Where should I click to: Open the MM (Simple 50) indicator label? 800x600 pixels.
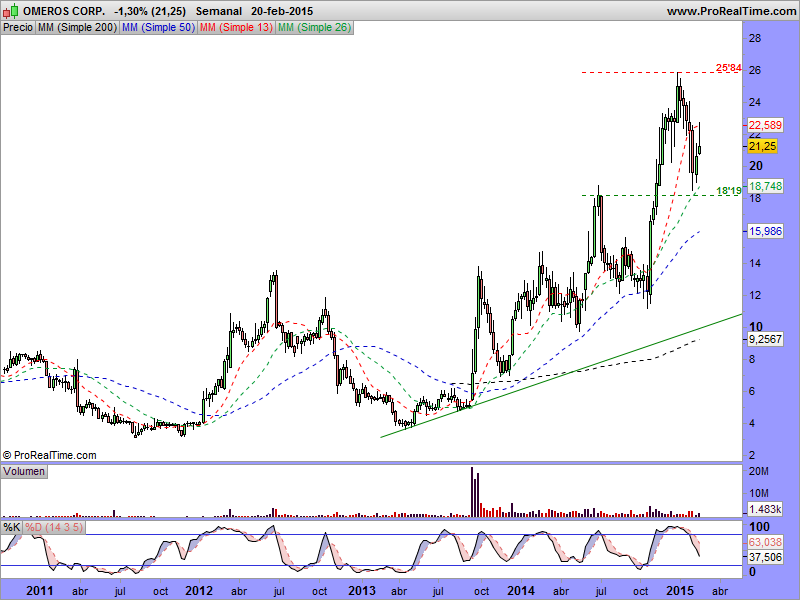[x=158, y=27]
